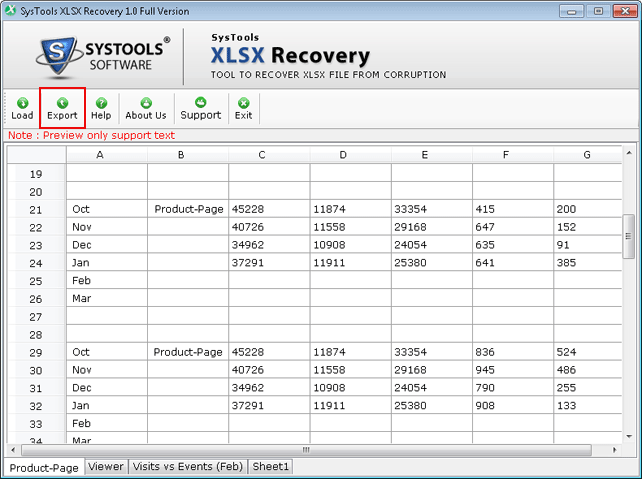Click the horizontal scrollbar right arrow
Screen dimensions: 642x479
click(x=613, y=450)
